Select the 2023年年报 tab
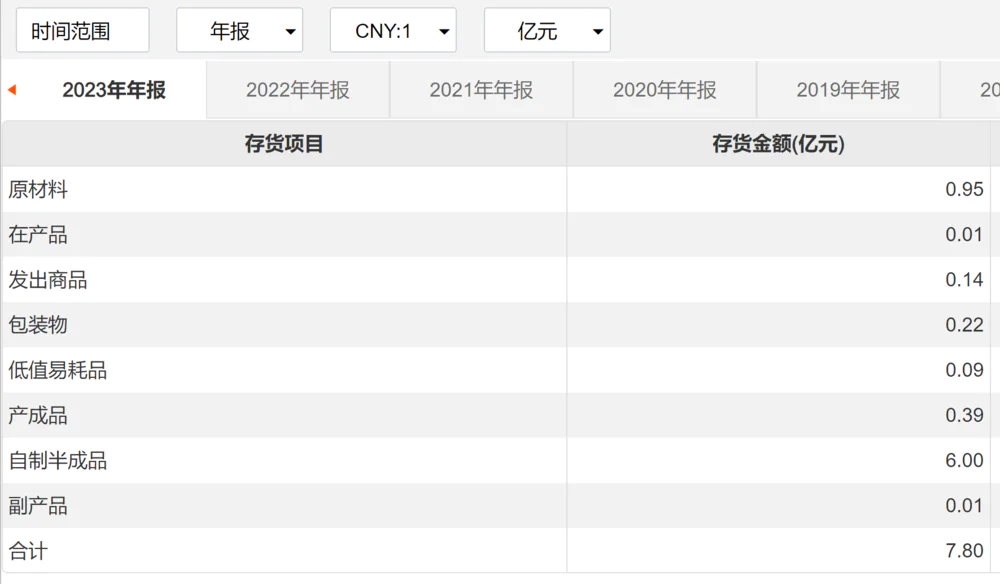 pyautogui.click(x=114, y=90)
